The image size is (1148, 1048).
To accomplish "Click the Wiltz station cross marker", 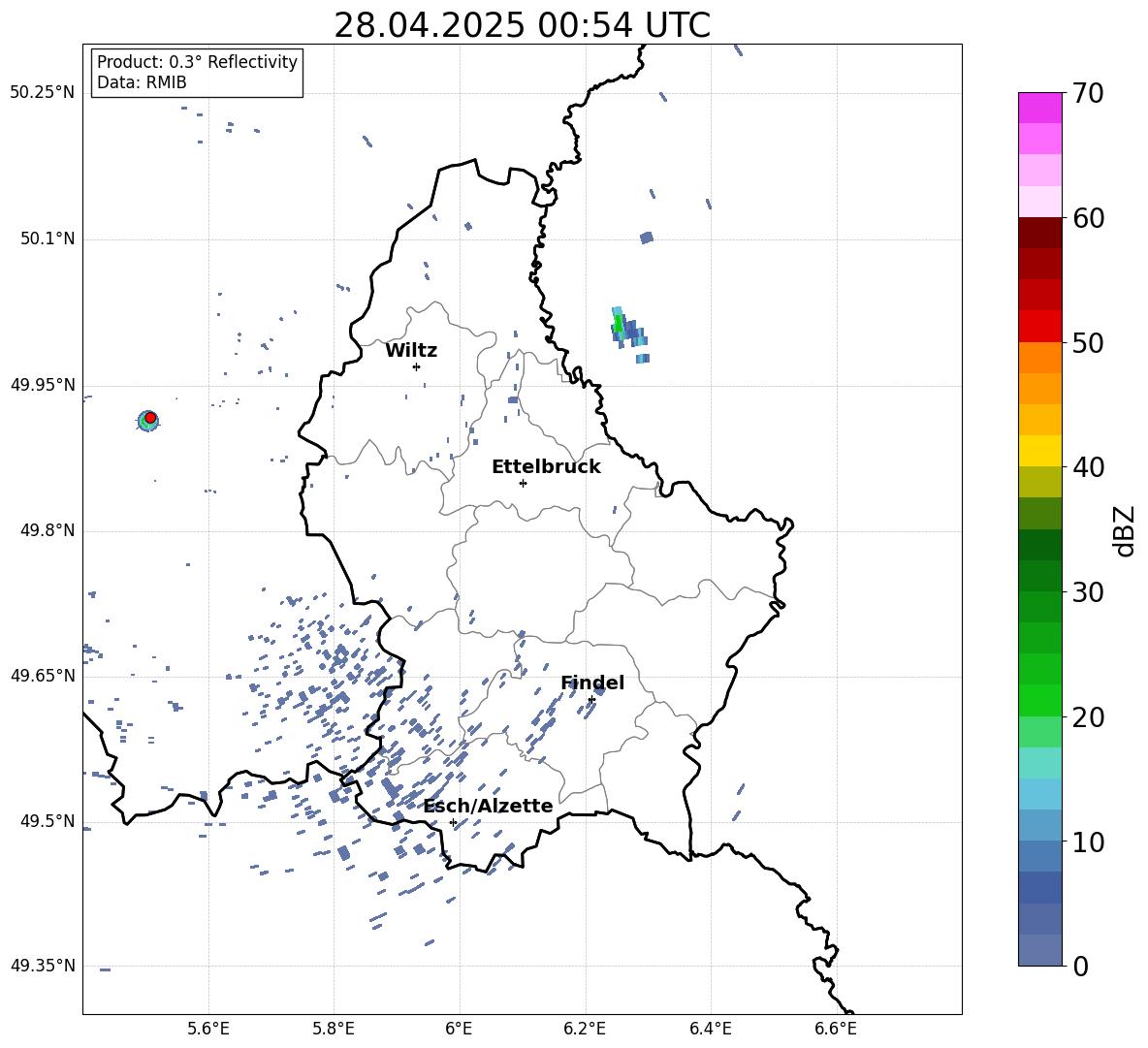I will click(416, 366).
